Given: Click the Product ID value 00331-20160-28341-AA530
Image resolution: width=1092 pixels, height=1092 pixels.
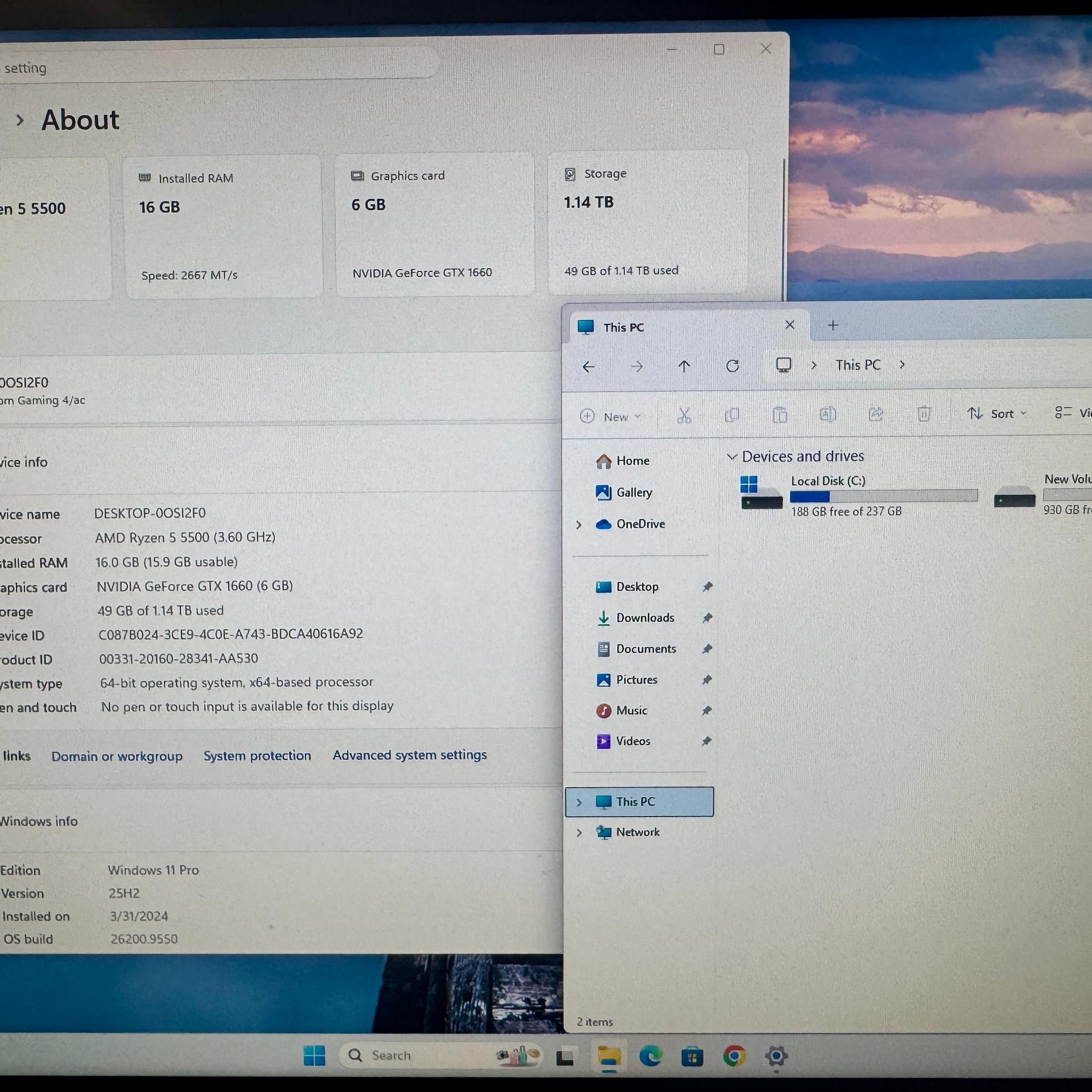Looking at the screenshot, I should 179,659.
